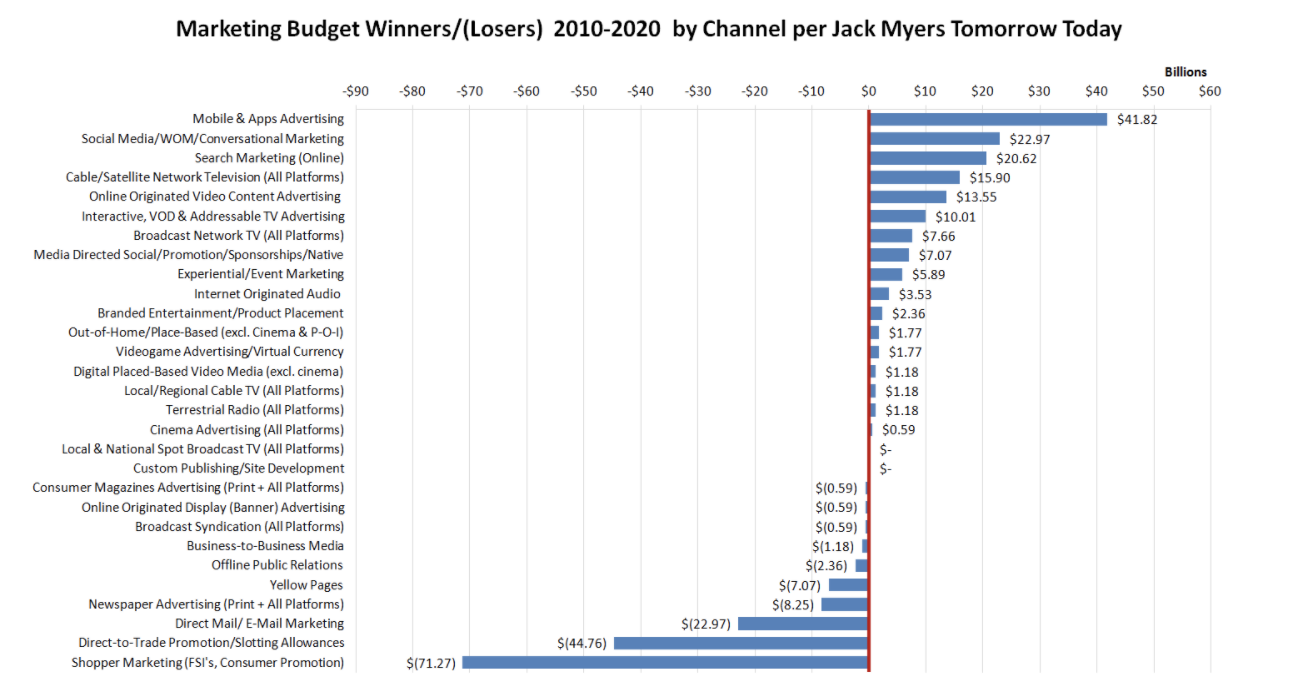The width and height of the screenshot is (1298, 700).
Task: Click the chart title text
Action: coord(648,29)
